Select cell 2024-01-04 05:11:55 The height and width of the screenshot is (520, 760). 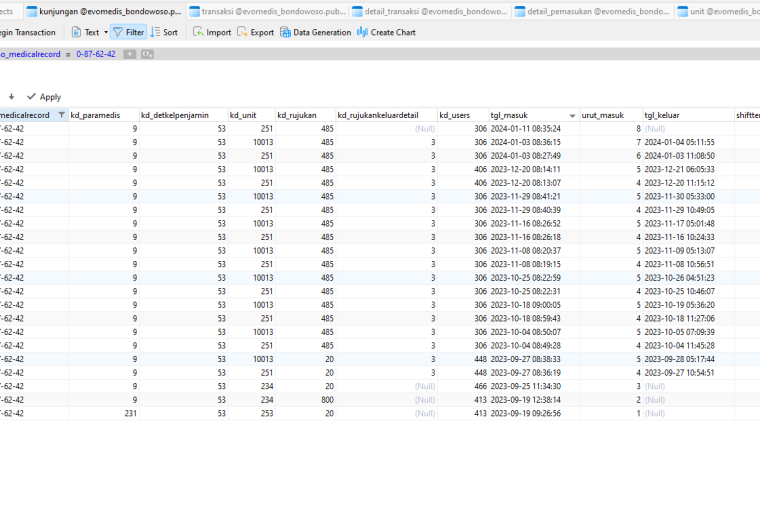[x=688, y=142]
